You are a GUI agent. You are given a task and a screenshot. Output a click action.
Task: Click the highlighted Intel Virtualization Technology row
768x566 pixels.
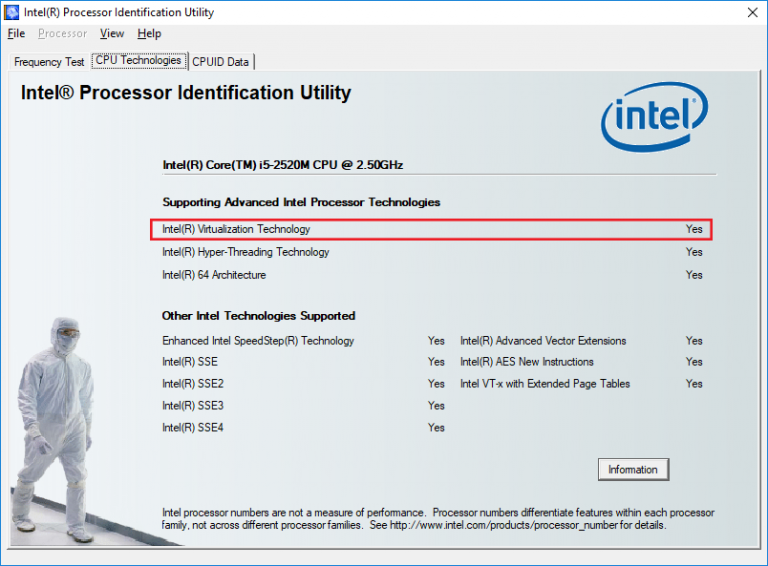(x=431, y=230)
